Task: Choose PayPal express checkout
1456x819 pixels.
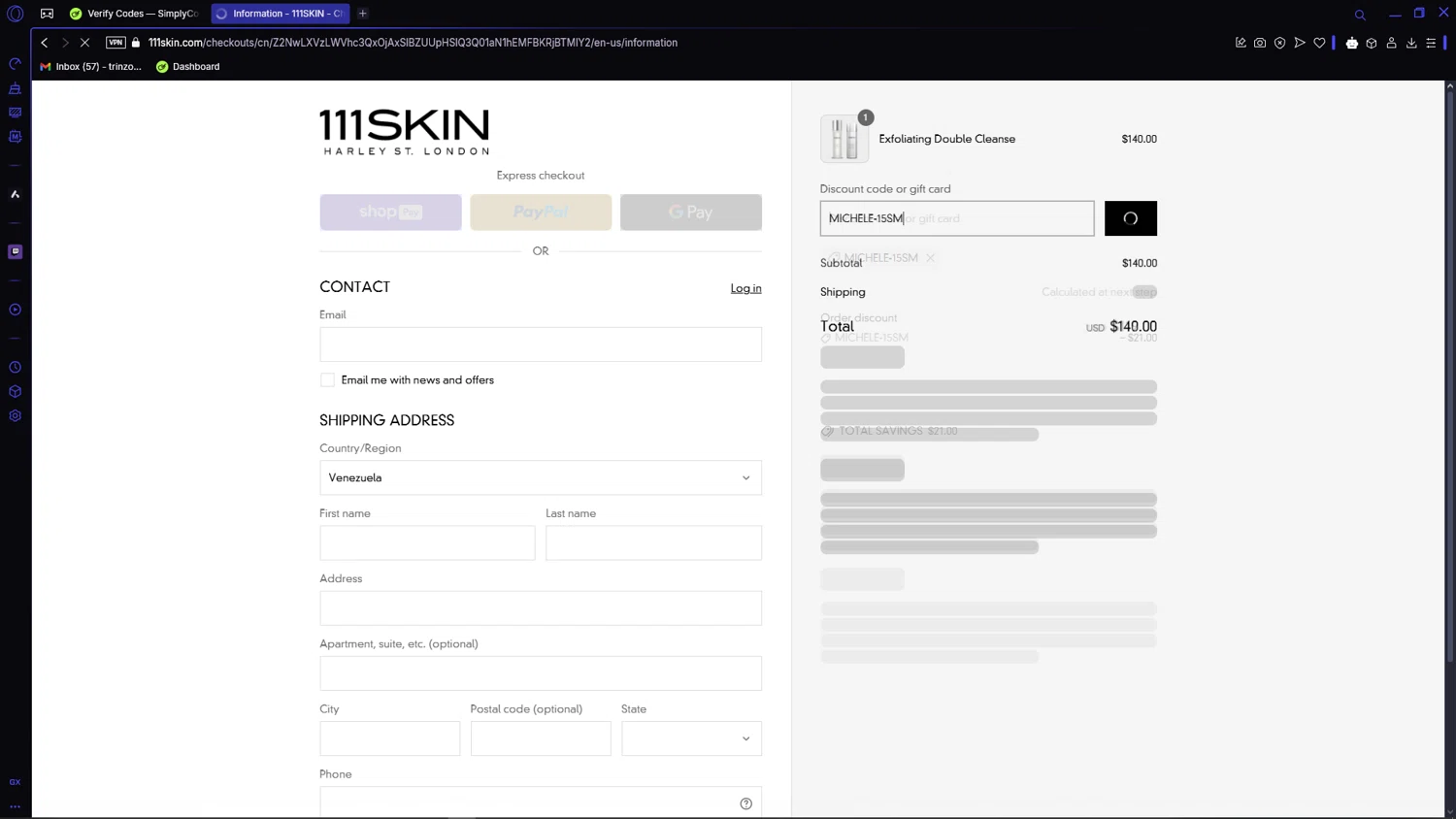Action: 541,213
